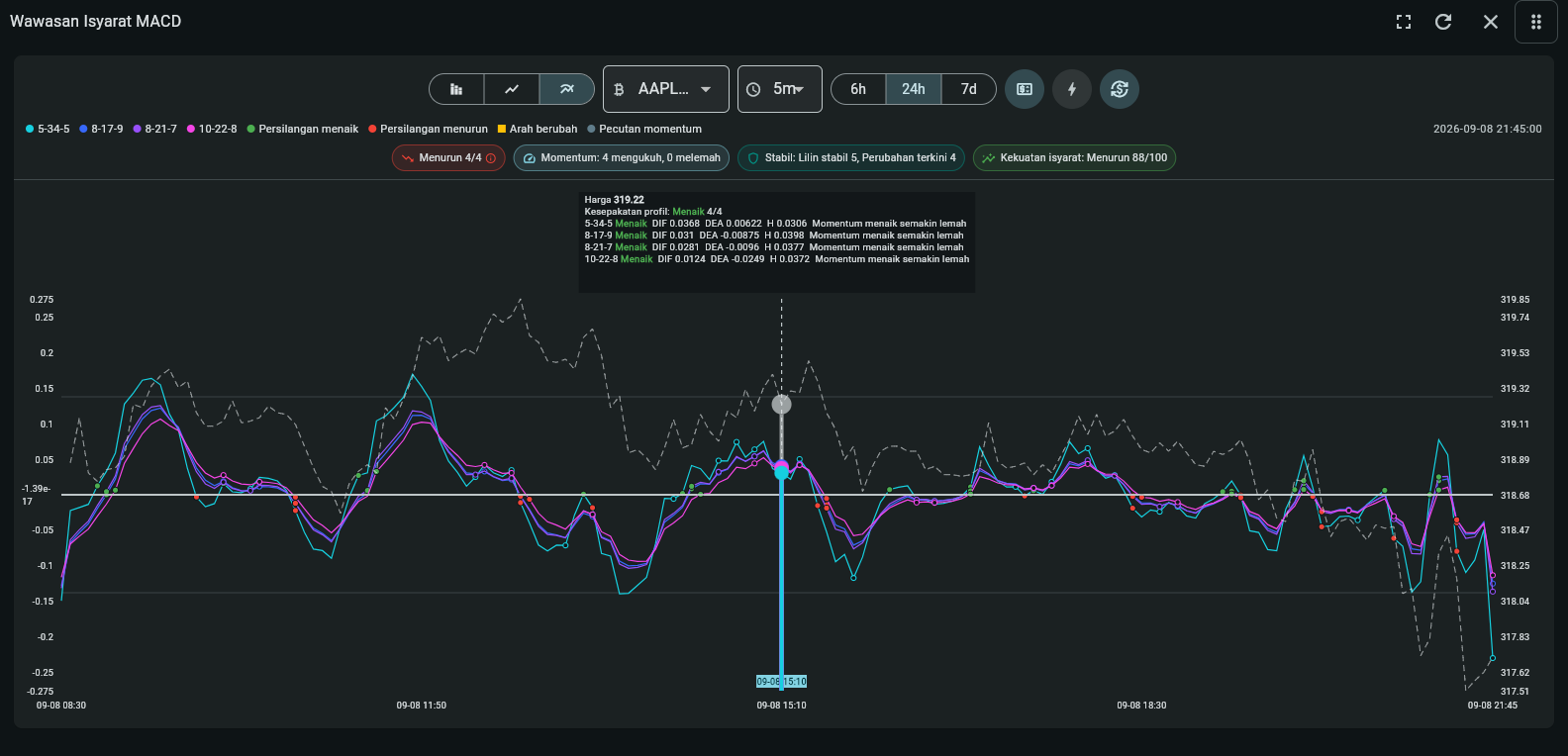Click the timestamp 2026-09-08 21:45:00
Screen dimensions: 1568x756
pyautogui.click(x=1487, y=129)
